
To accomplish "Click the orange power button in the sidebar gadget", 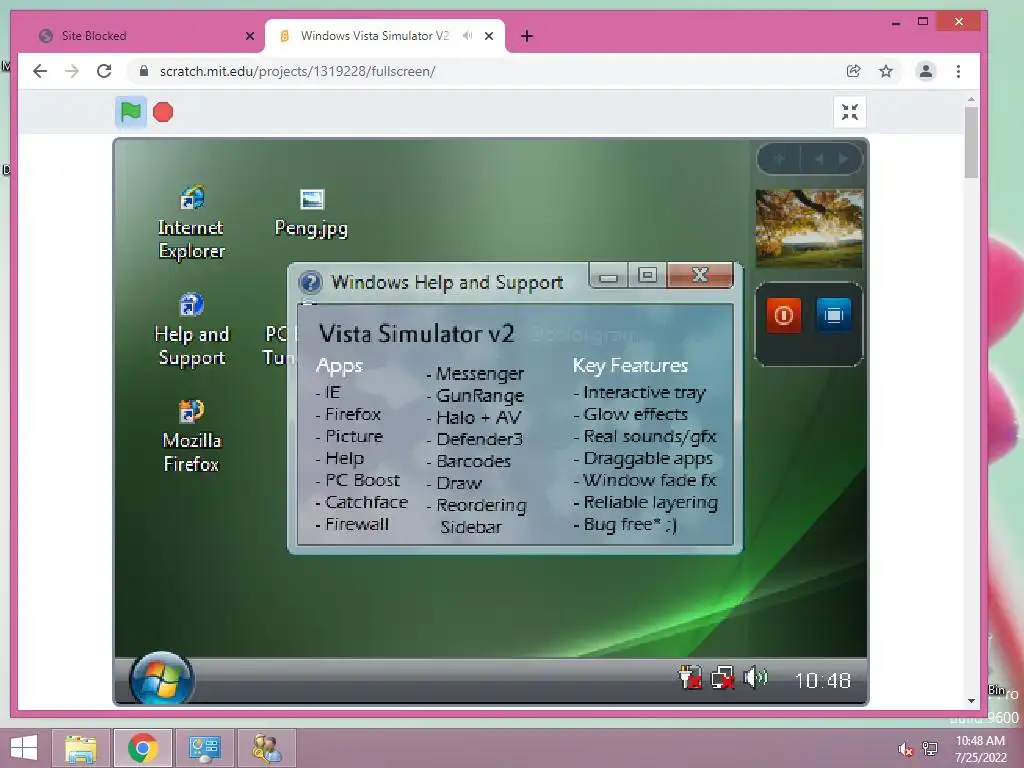I will coord(784,315).
